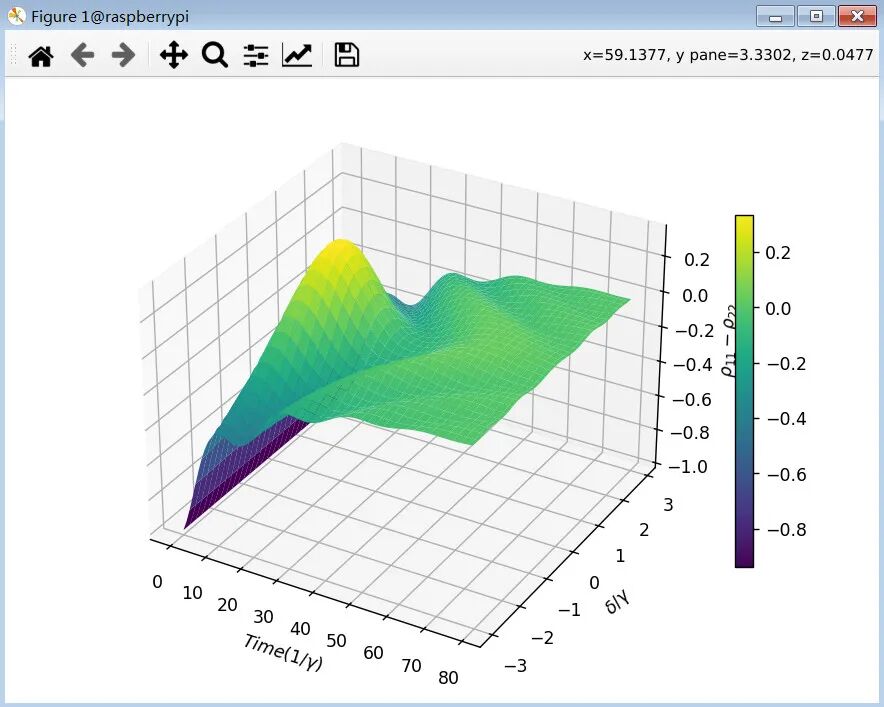This screenshot has height=707, width=884.
Task: Click the colorbar tick label 0.2
Action: (x=779, y=253)
